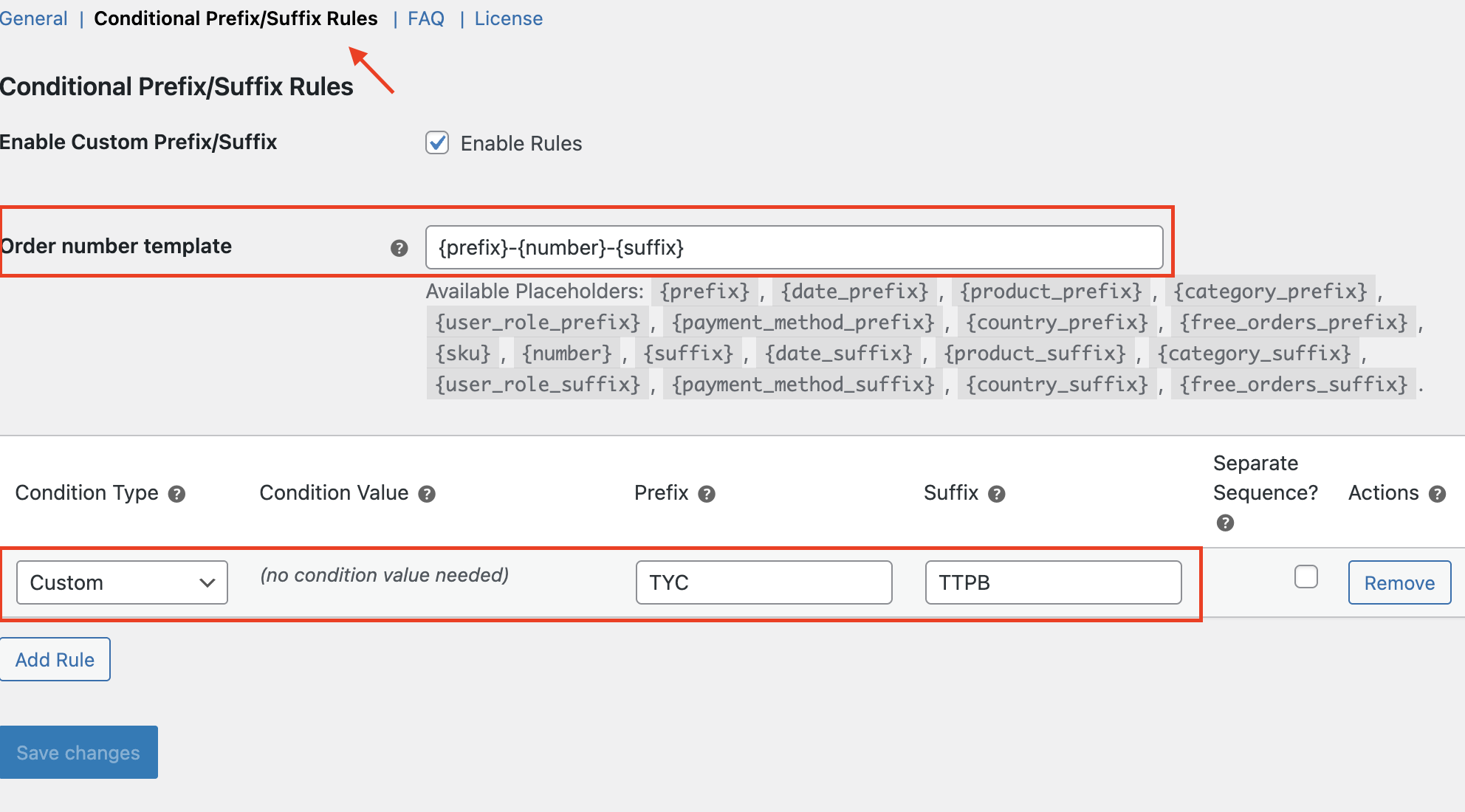The image size is (1465, 812).
Task: Open the FAQ tab
Action: coord(425,18)
